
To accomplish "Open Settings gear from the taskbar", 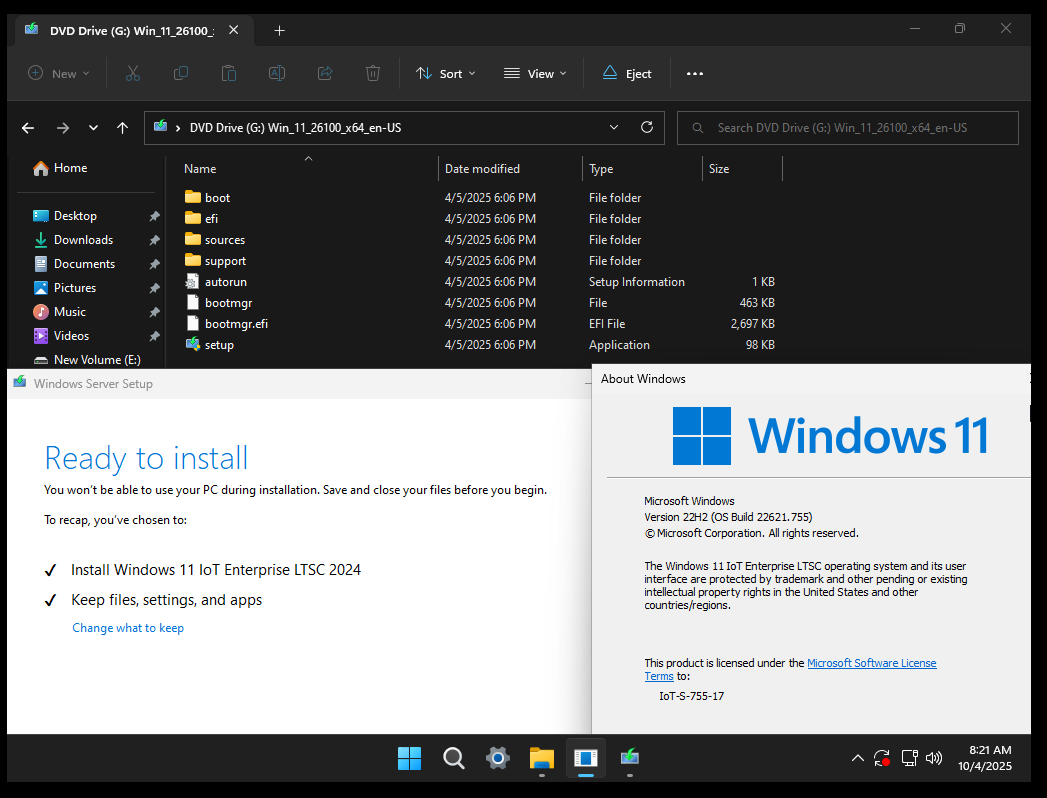I will [x=497, y=758].
